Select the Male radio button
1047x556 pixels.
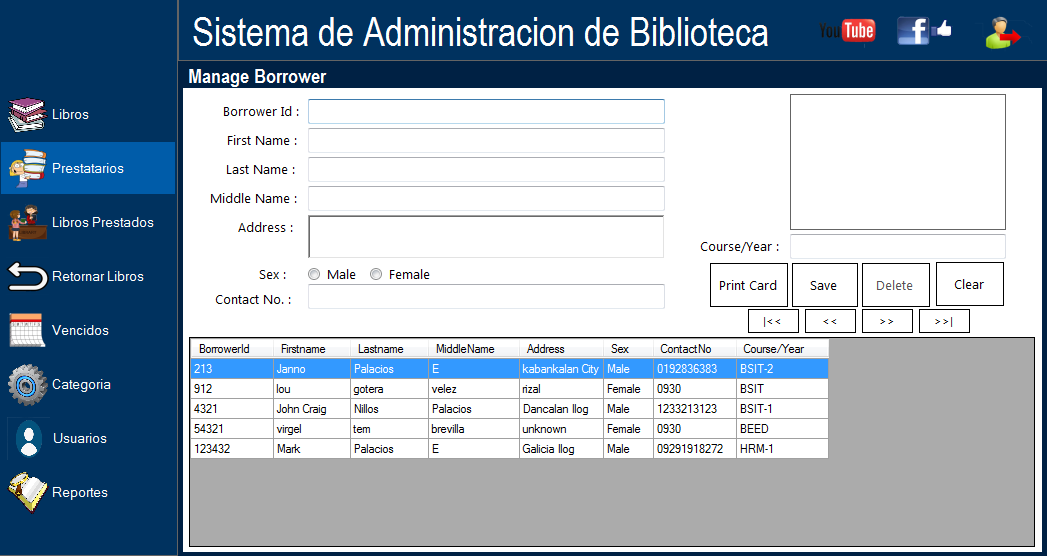coord(314,275)
